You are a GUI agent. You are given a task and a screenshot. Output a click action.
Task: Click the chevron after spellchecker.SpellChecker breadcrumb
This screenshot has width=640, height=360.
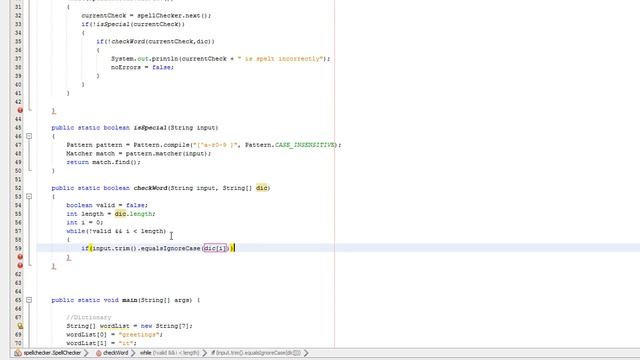point(86,353)
